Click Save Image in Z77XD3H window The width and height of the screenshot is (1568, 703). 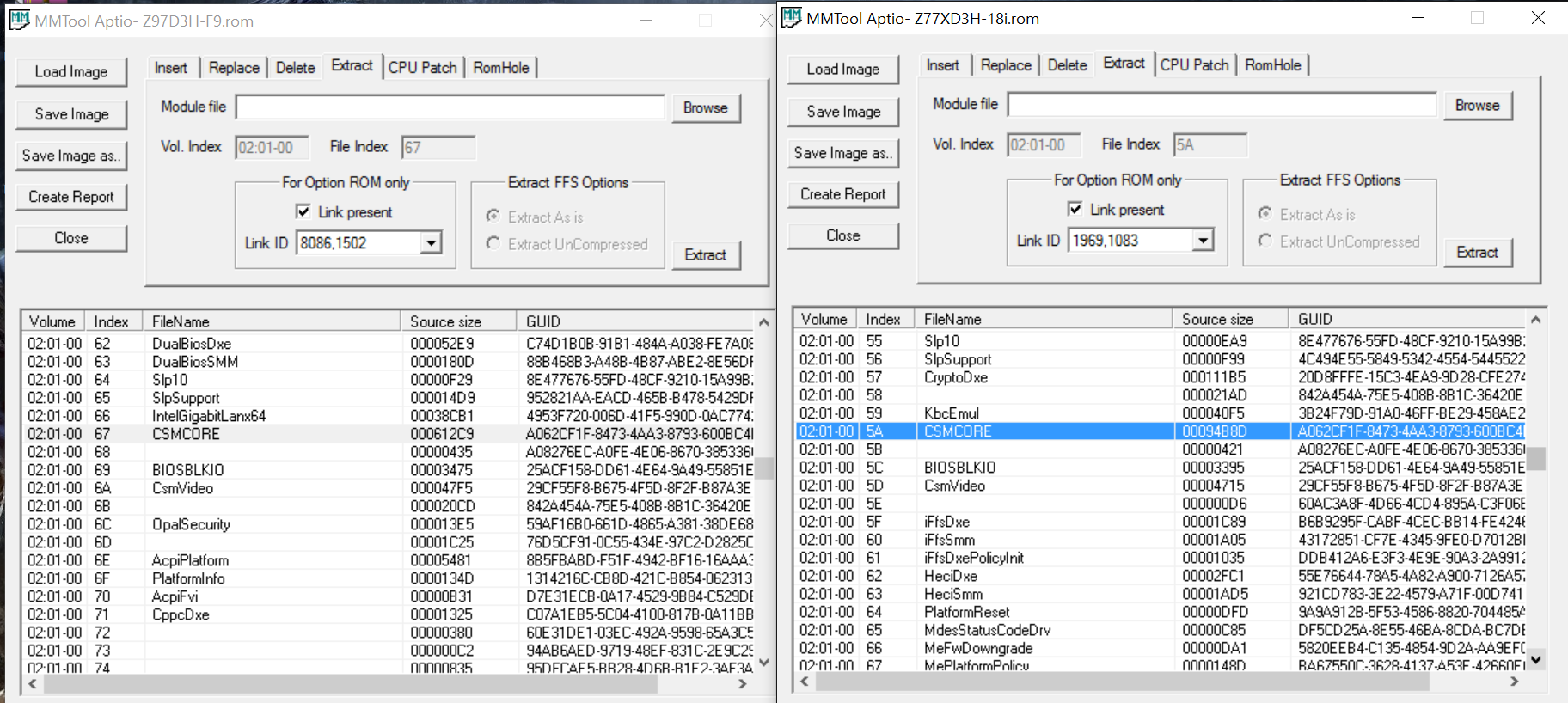point(843,112)
